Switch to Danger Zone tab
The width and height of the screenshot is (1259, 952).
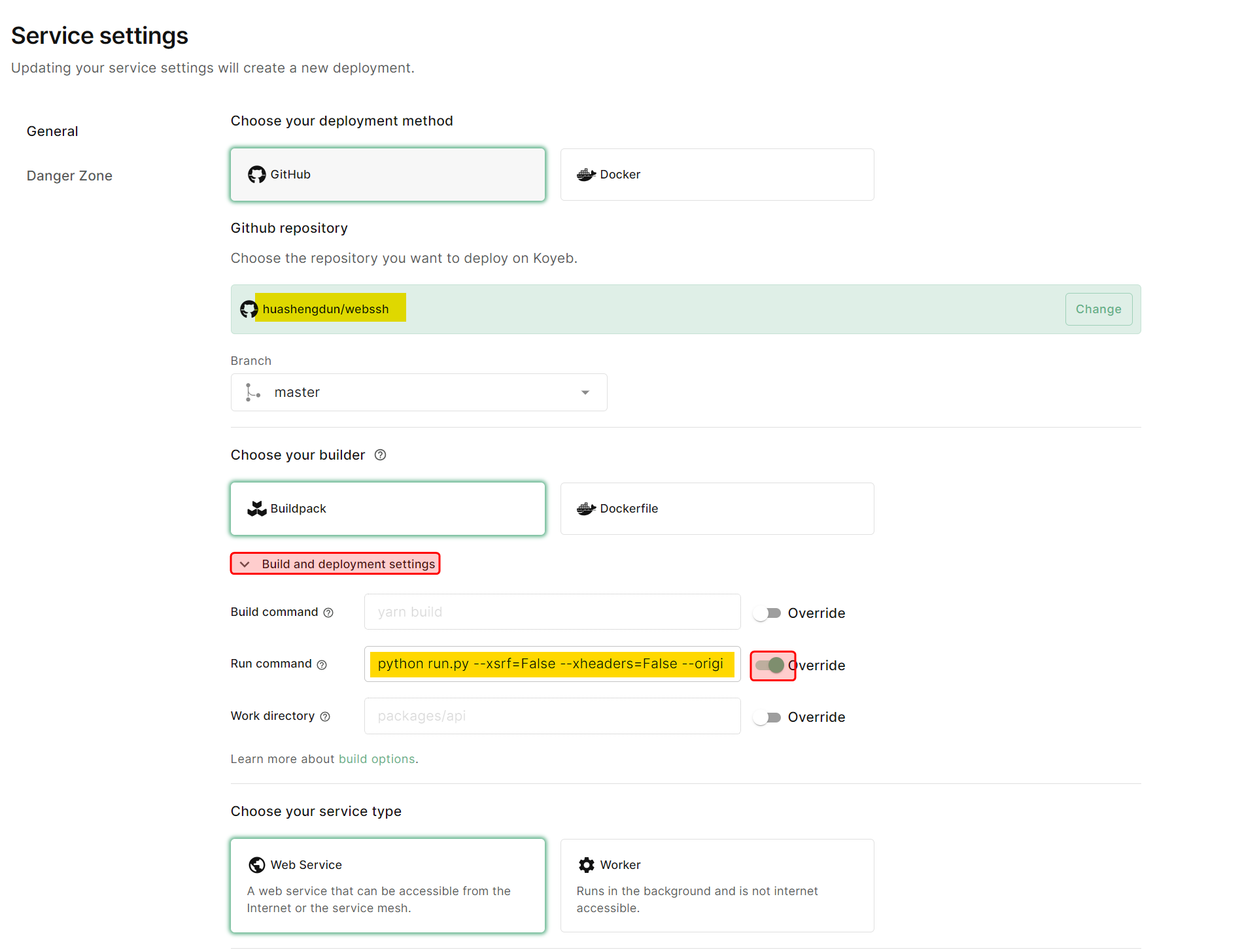tap(69, 176)
